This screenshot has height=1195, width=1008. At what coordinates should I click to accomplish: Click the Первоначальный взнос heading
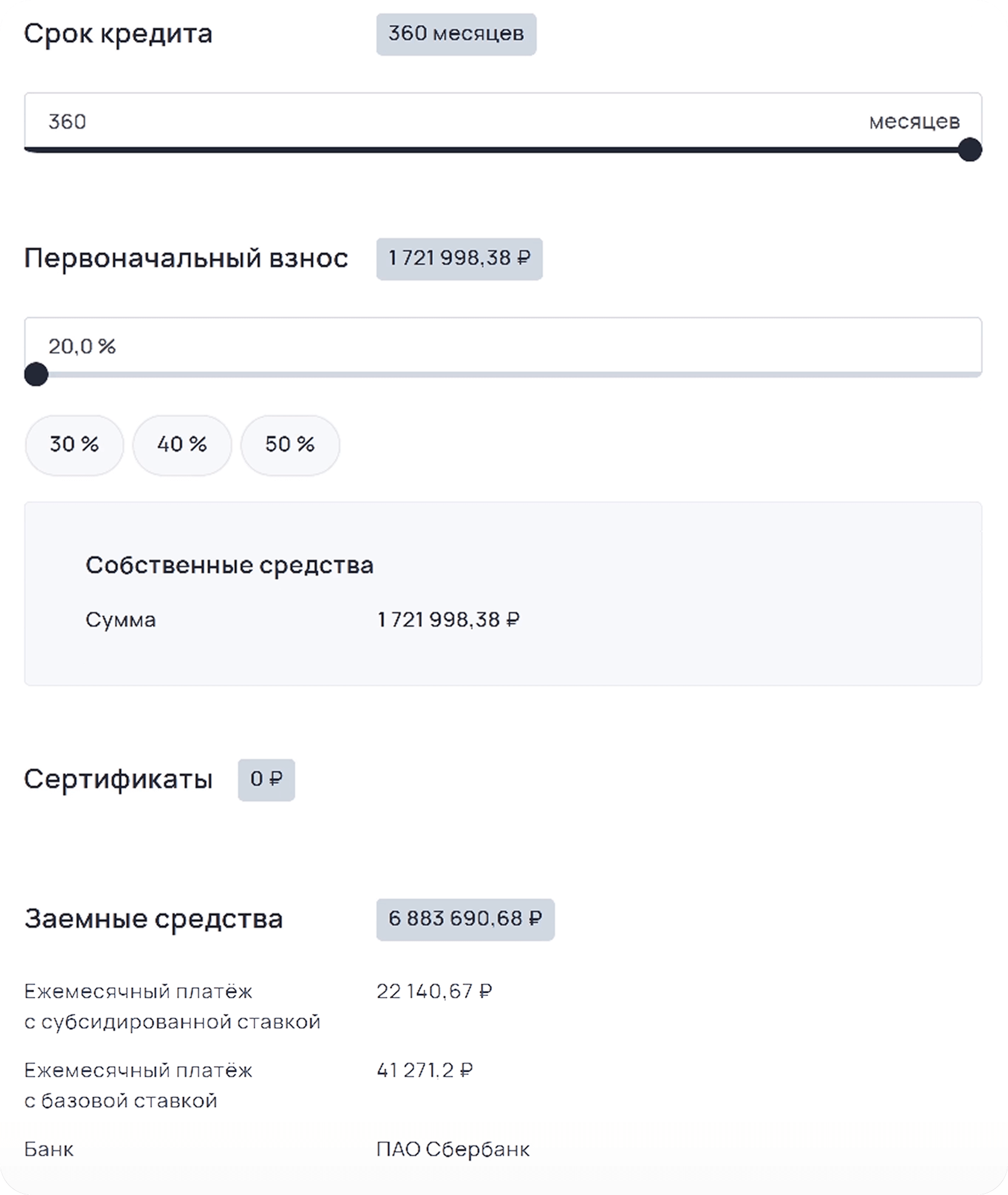[186, 258]
